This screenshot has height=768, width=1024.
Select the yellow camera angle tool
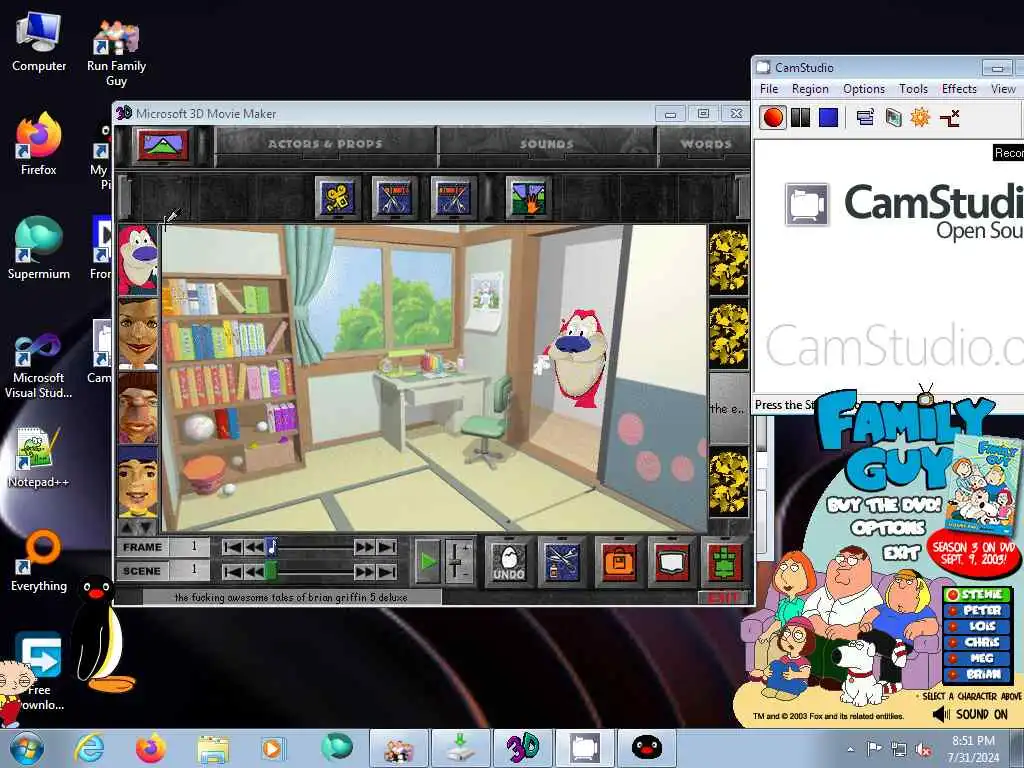point(337,197)
